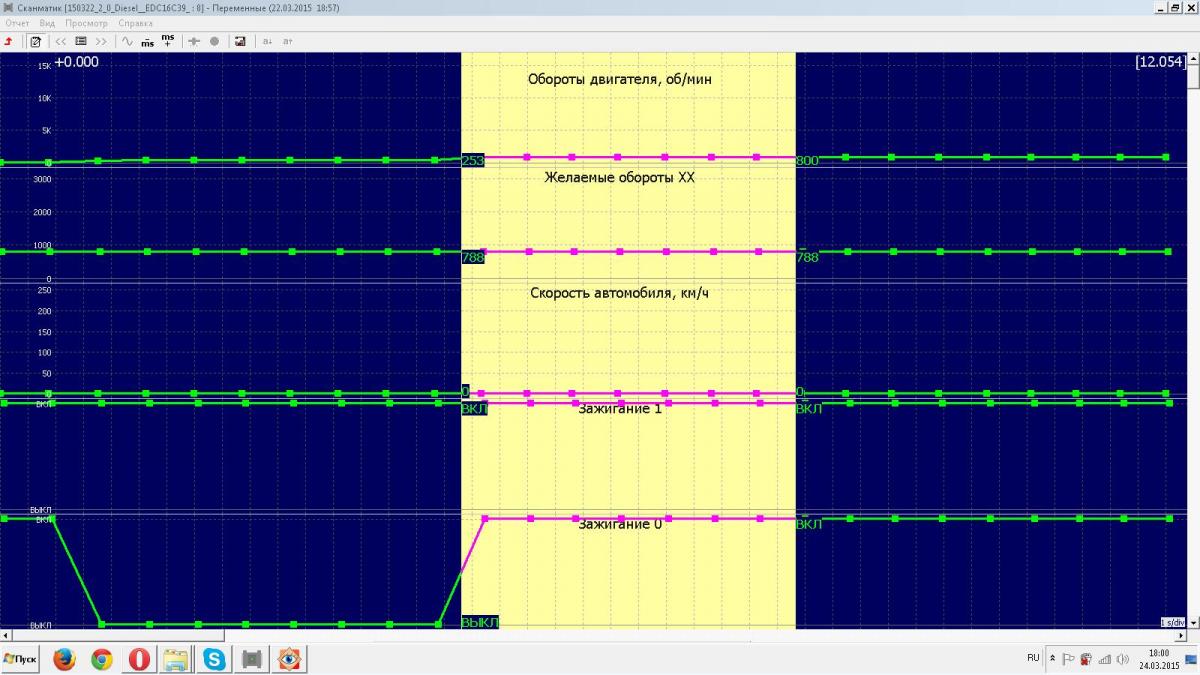Viewport: 1200px width, 675px height.
Task: Click the rewind double-left arrows icon
Action: (61, 41)
